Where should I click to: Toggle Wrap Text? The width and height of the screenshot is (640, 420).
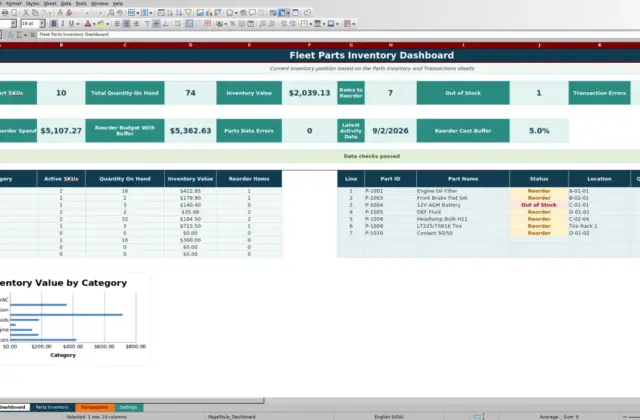coord(177,24)
